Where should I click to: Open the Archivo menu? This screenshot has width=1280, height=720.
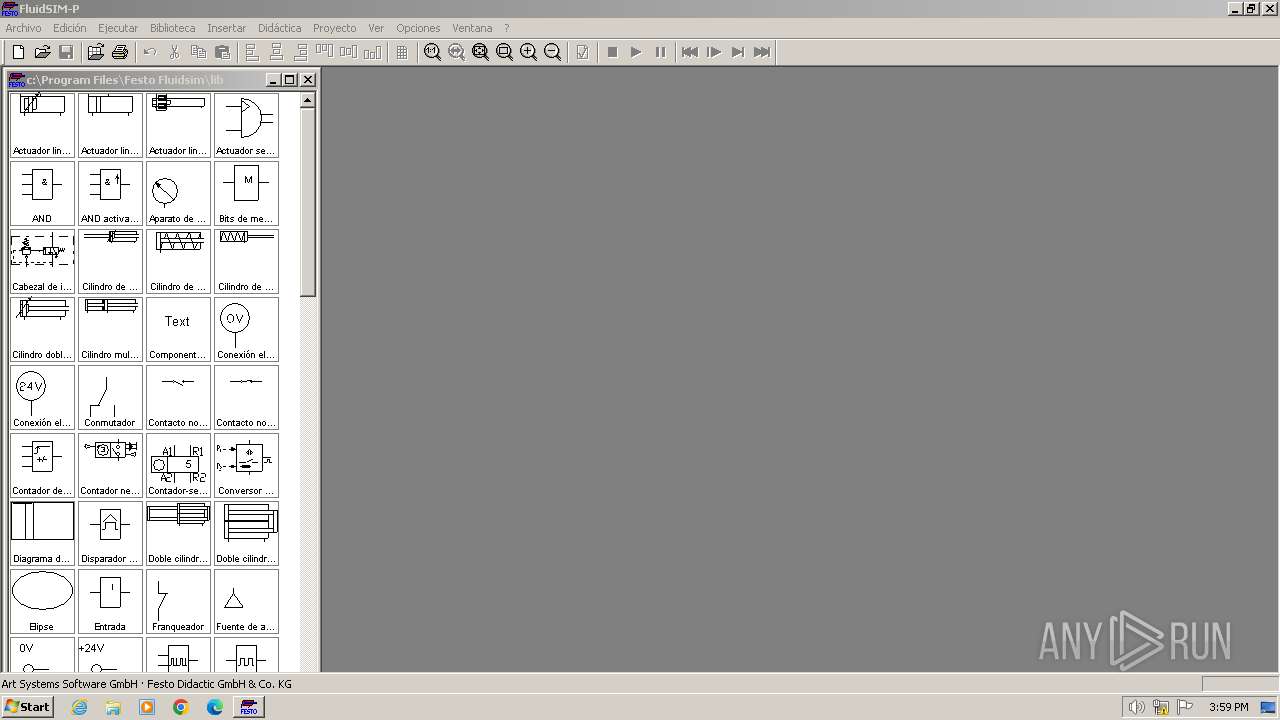pos(23,28)
